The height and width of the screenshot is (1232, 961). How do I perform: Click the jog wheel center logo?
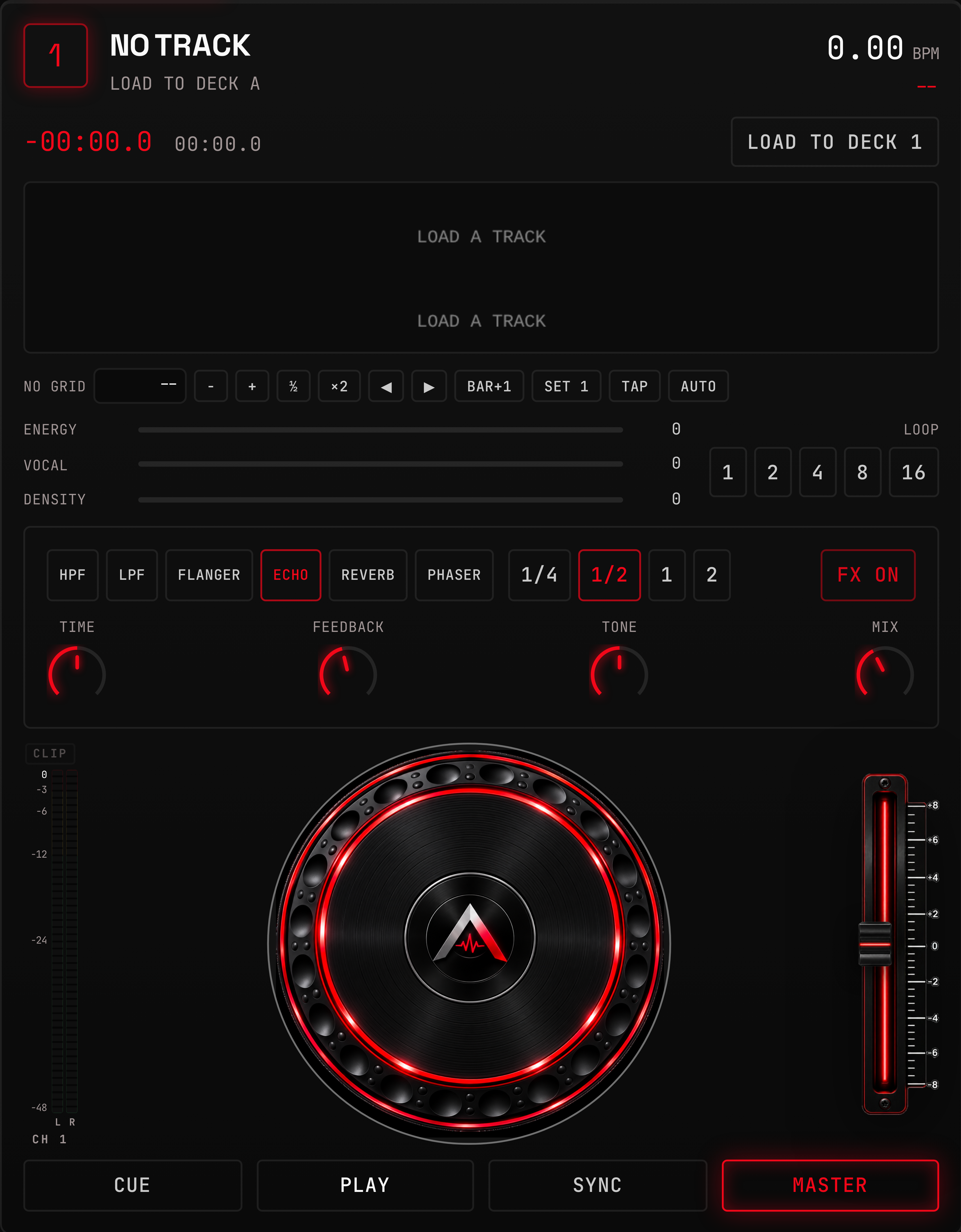pyautogui.click(x=470, y=938)
